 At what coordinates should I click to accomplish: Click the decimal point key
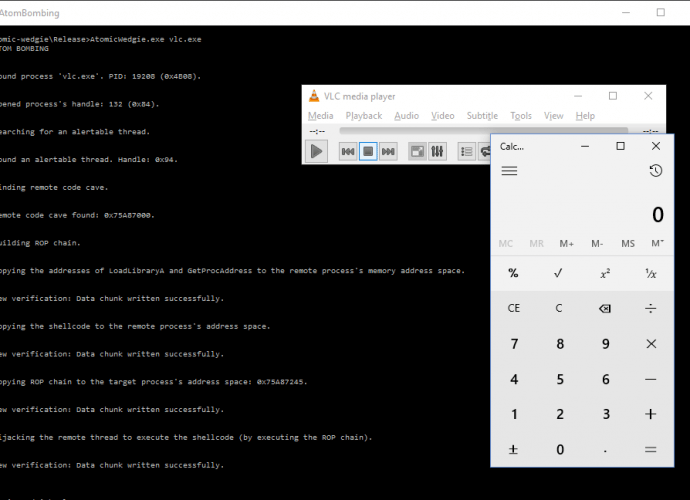[605, 449]
